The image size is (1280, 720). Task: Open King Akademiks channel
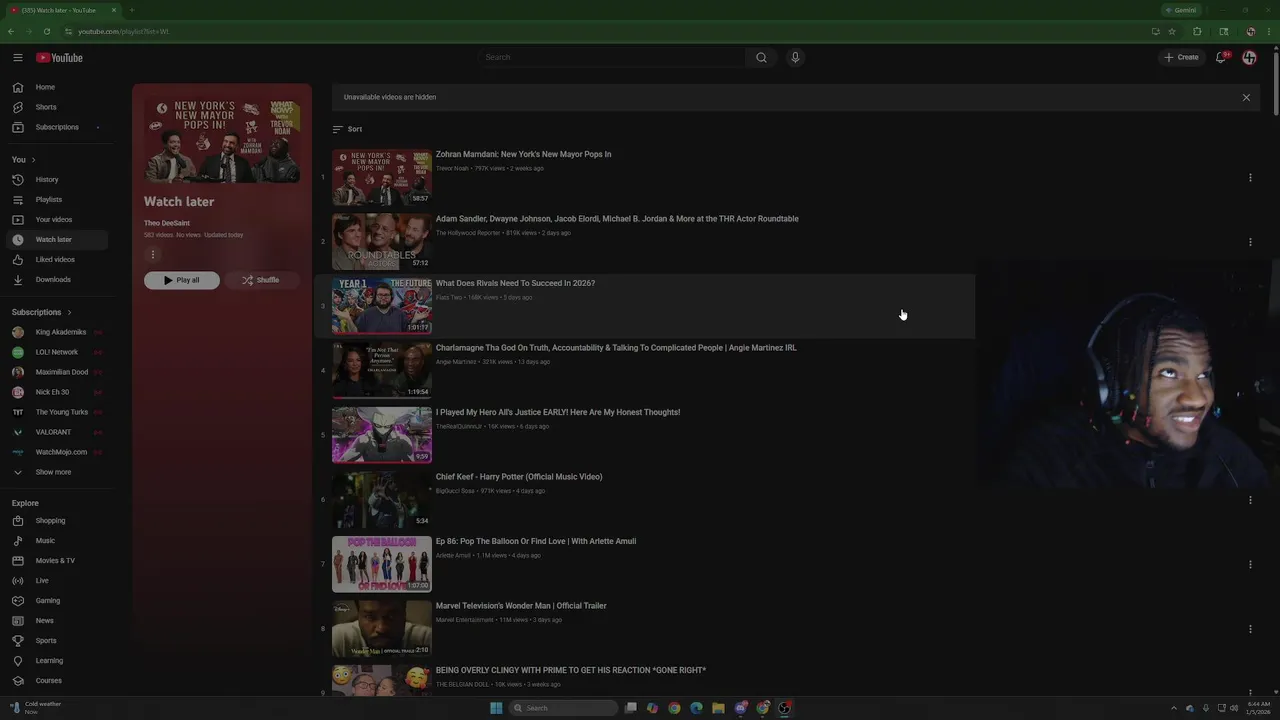pos(61,332)
